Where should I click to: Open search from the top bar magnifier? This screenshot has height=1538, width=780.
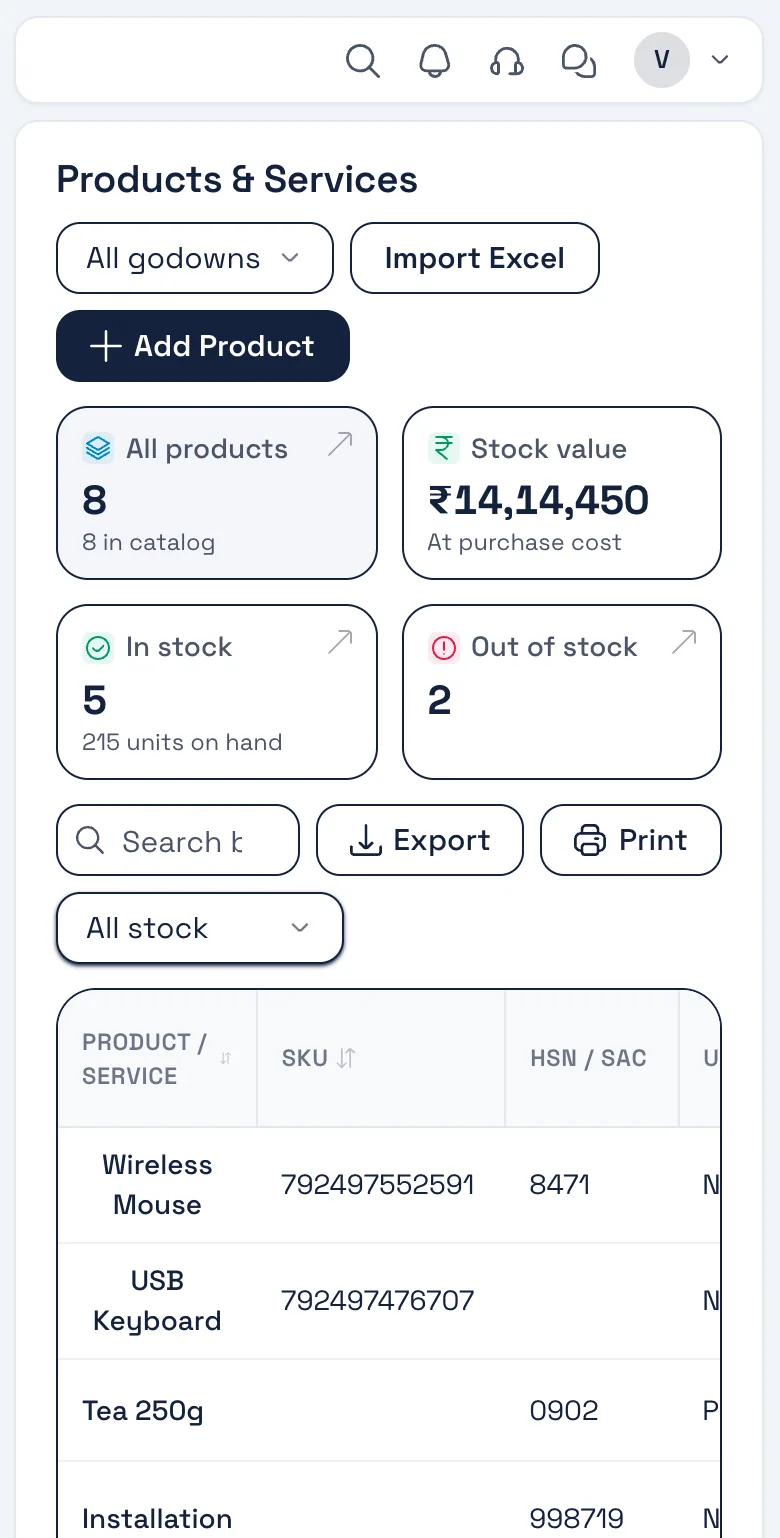point(363,61)
